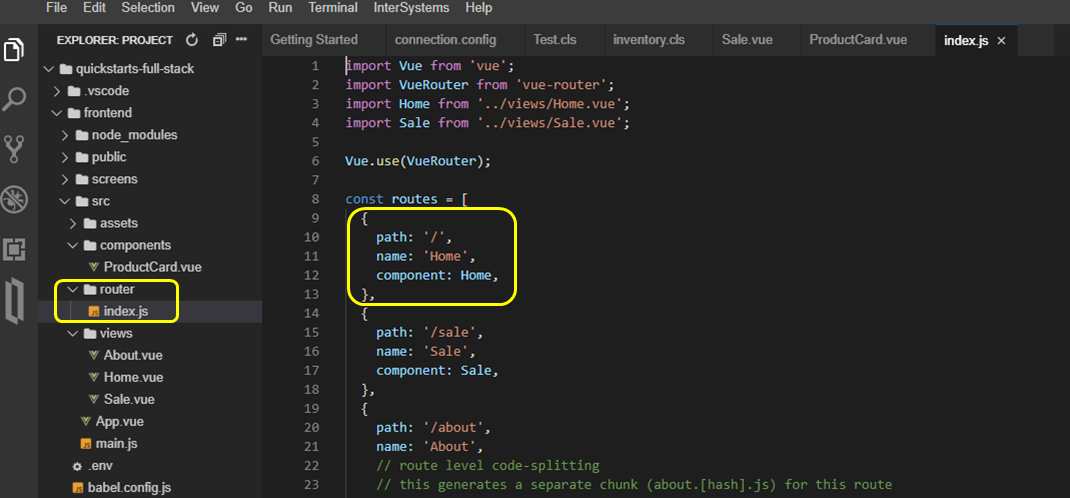The height and width of the screenshot is (498, 1070).
Task: Open the Extensions view icon
Action: [x=15, y=248]
